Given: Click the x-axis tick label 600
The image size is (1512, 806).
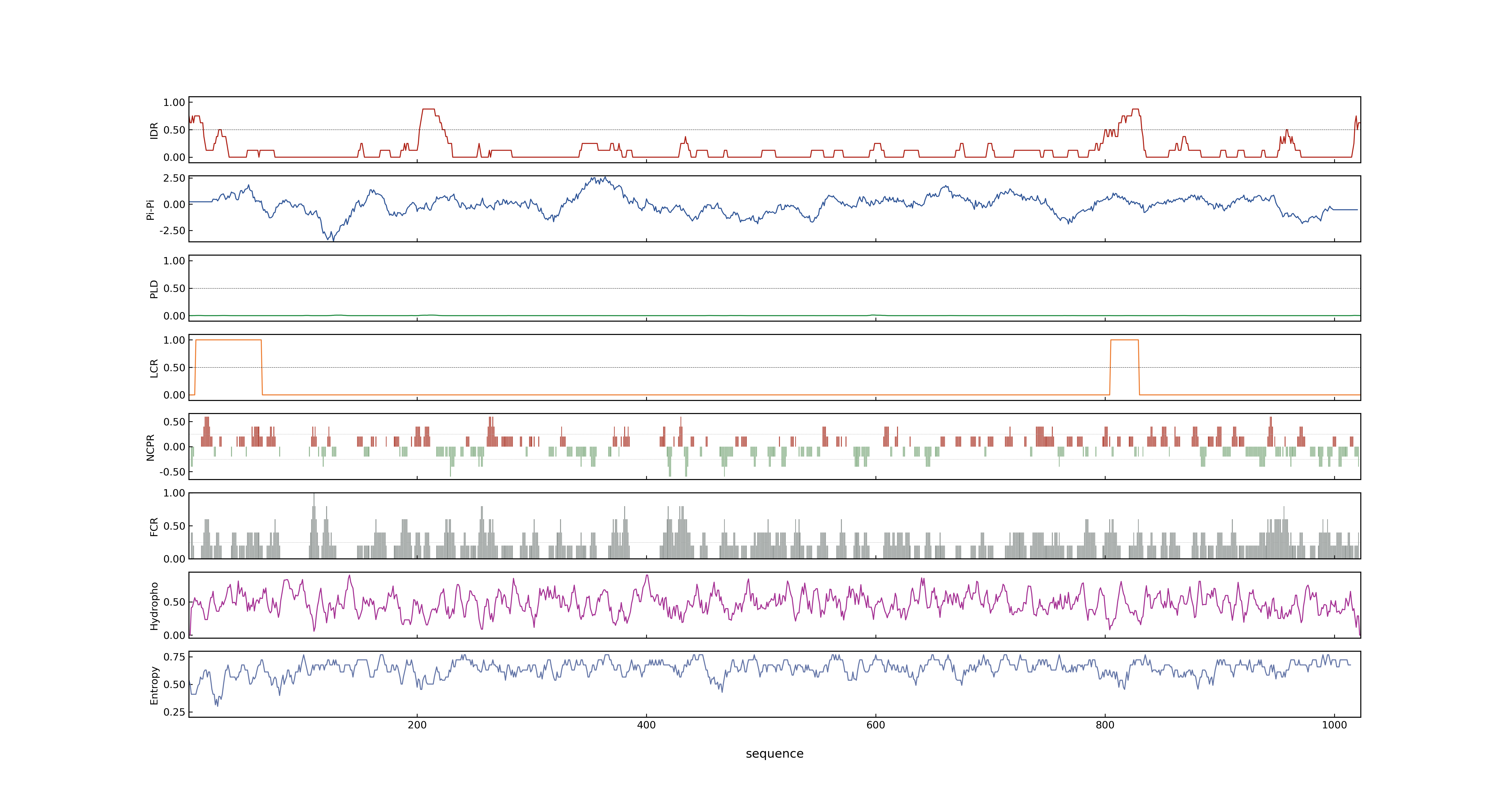Looking at the screenshot, I should pos(876,725).
